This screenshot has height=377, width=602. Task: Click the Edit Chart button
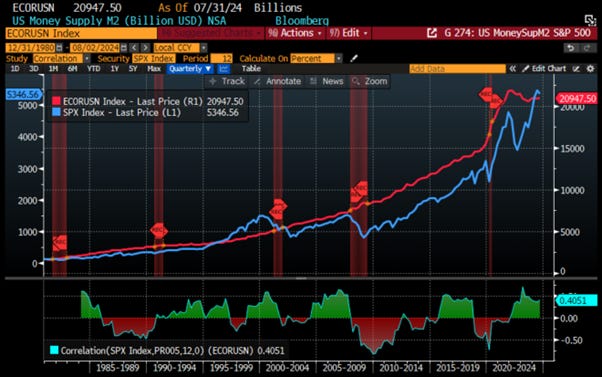[544, 69]
